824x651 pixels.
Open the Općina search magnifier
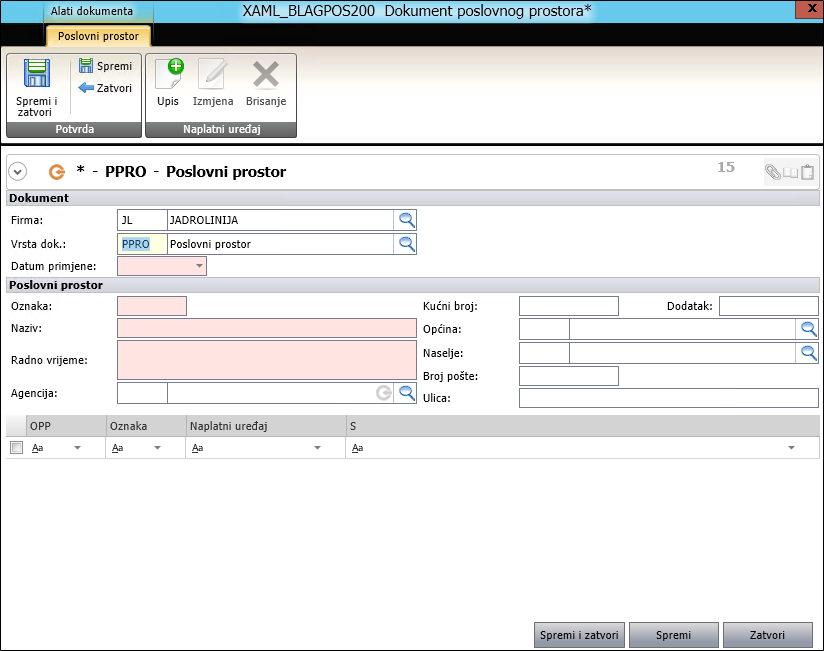coord(808,329)
